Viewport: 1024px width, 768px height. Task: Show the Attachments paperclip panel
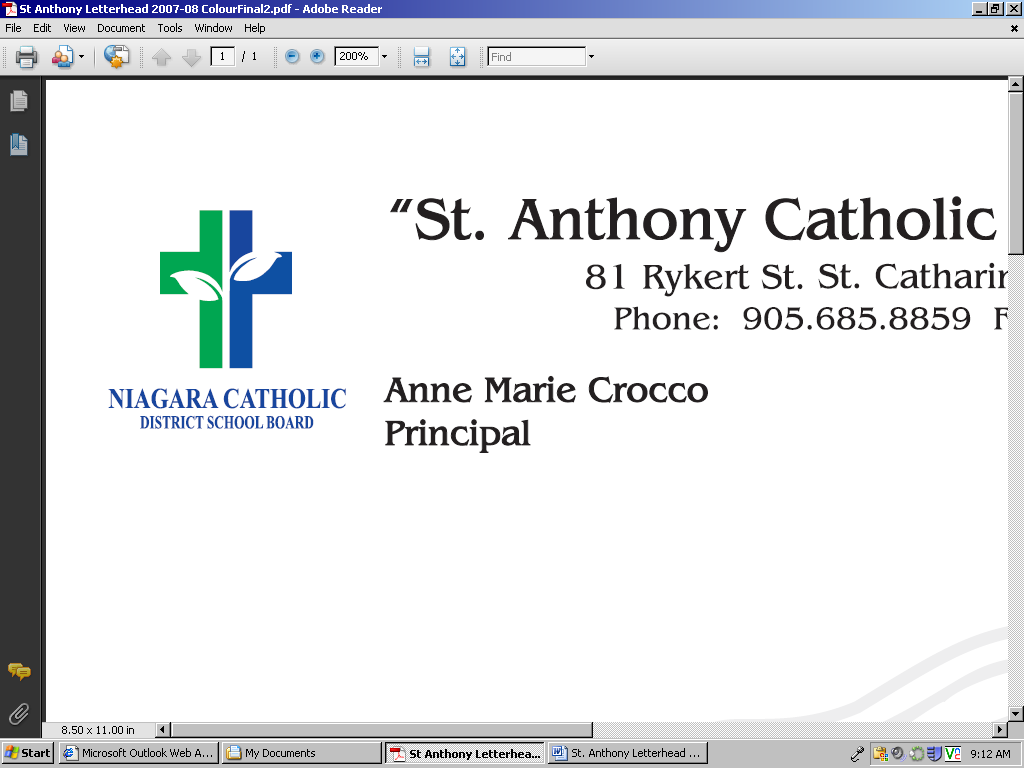click(x=18, y=714)
